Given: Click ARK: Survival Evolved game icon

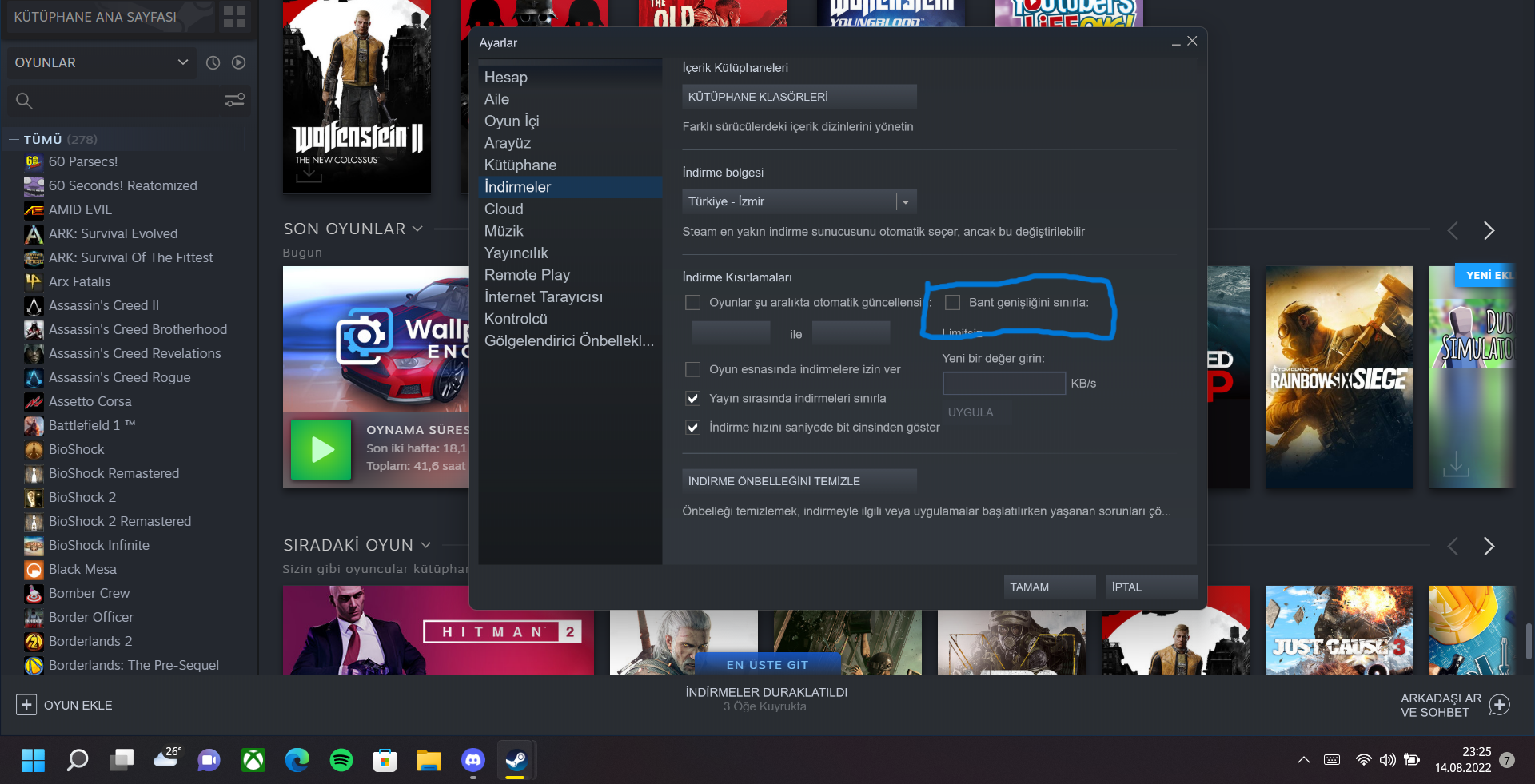Looking at the screenshot, I should (x=34, y=233).
